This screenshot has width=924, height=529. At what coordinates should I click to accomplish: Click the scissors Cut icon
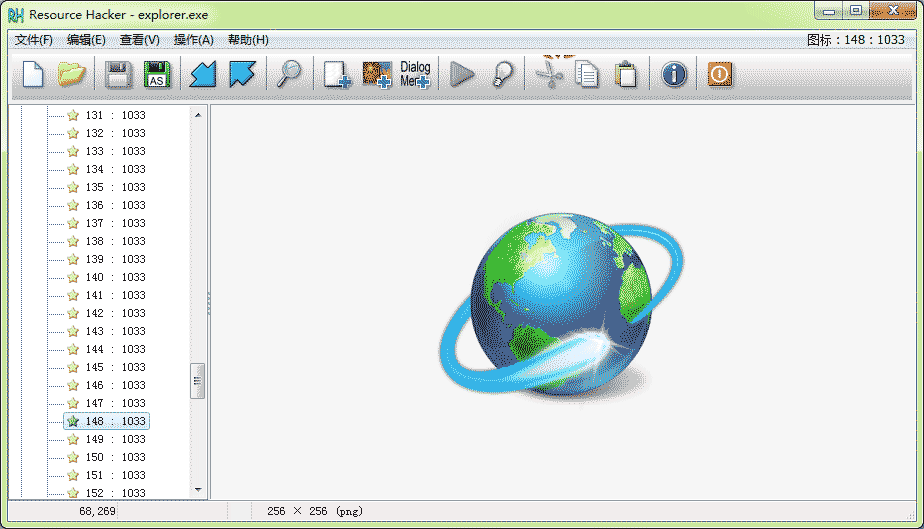point(549,75)
